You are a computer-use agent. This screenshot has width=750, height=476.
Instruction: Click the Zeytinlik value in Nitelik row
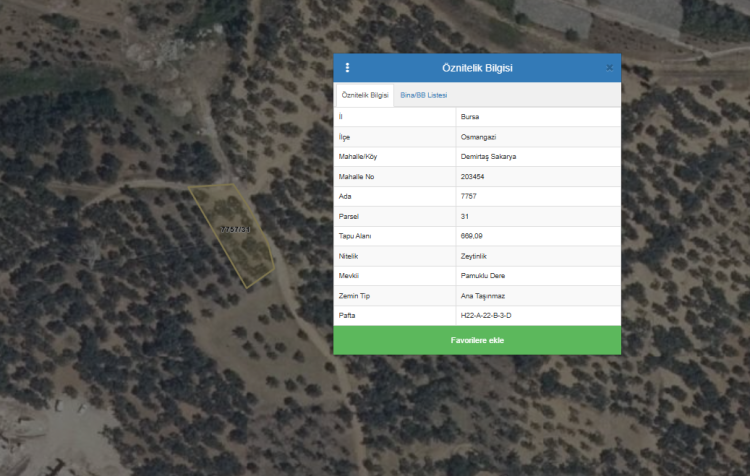pyautogui.click(x=473, y=256)
